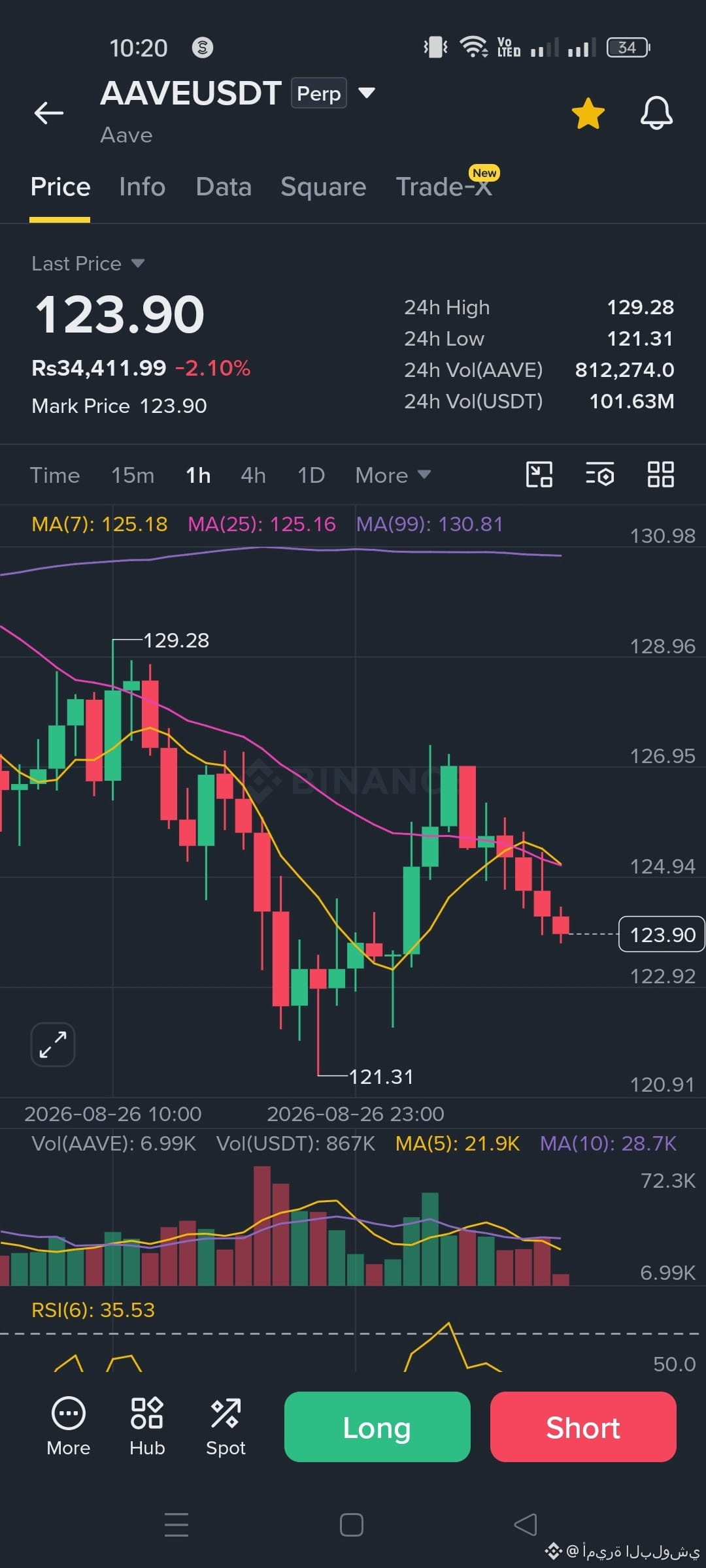The width and height of the screenshot is (706, 1568).
Task: Tap the green Long button
Action: [377, 1427]
